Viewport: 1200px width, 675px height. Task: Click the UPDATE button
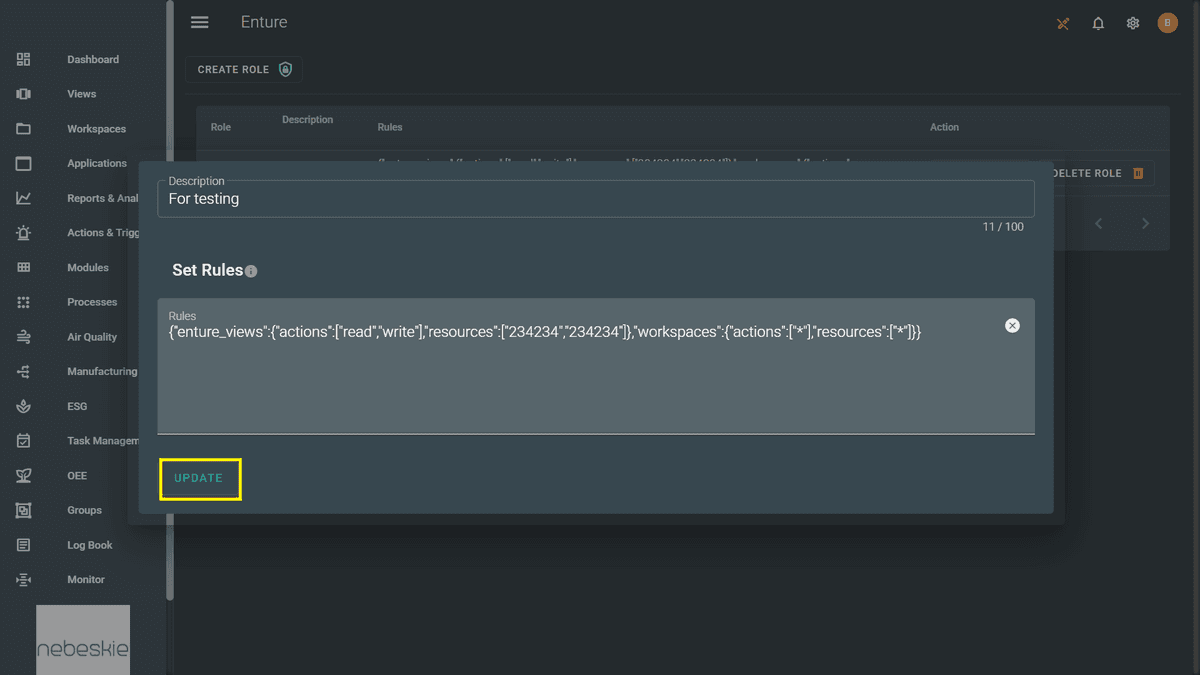click(x=200, y=479)
